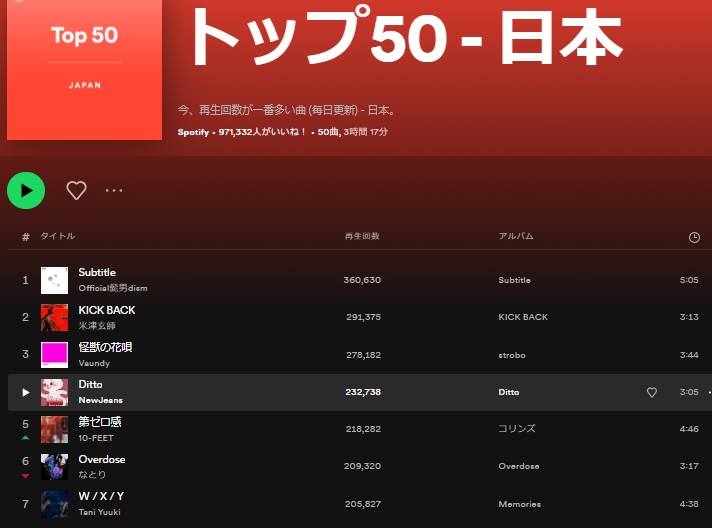Like the playlist with the heart icon
The height and width of the screenshot is (528, 712).
click(x=76, y=190)
